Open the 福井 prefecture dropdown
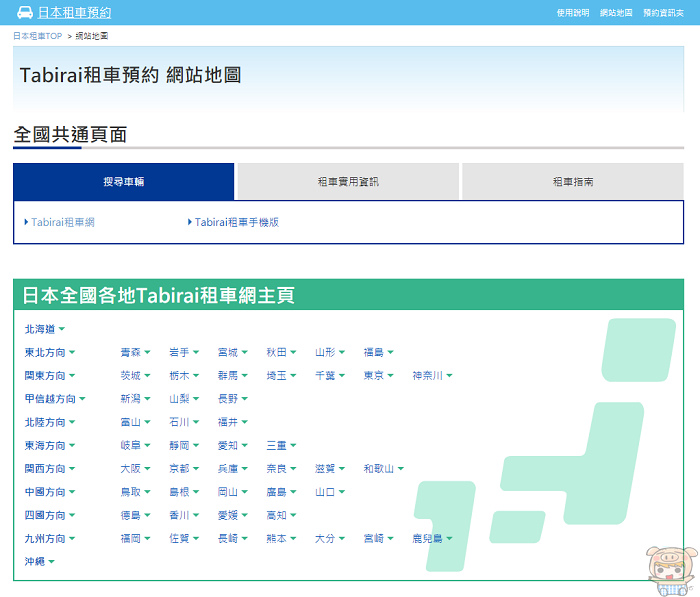 (x=233, y=422)
